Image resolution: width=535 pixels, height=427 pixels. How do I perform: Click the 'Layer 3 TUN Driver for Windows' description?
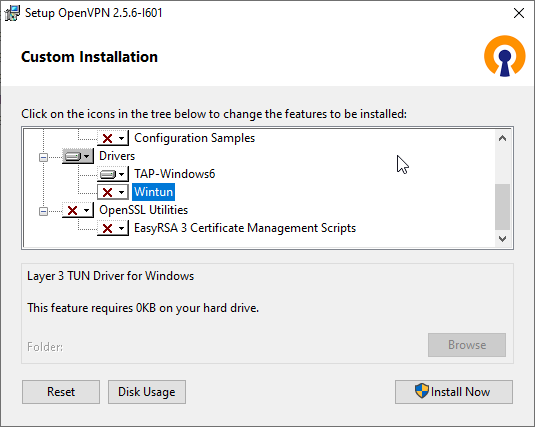111,276
